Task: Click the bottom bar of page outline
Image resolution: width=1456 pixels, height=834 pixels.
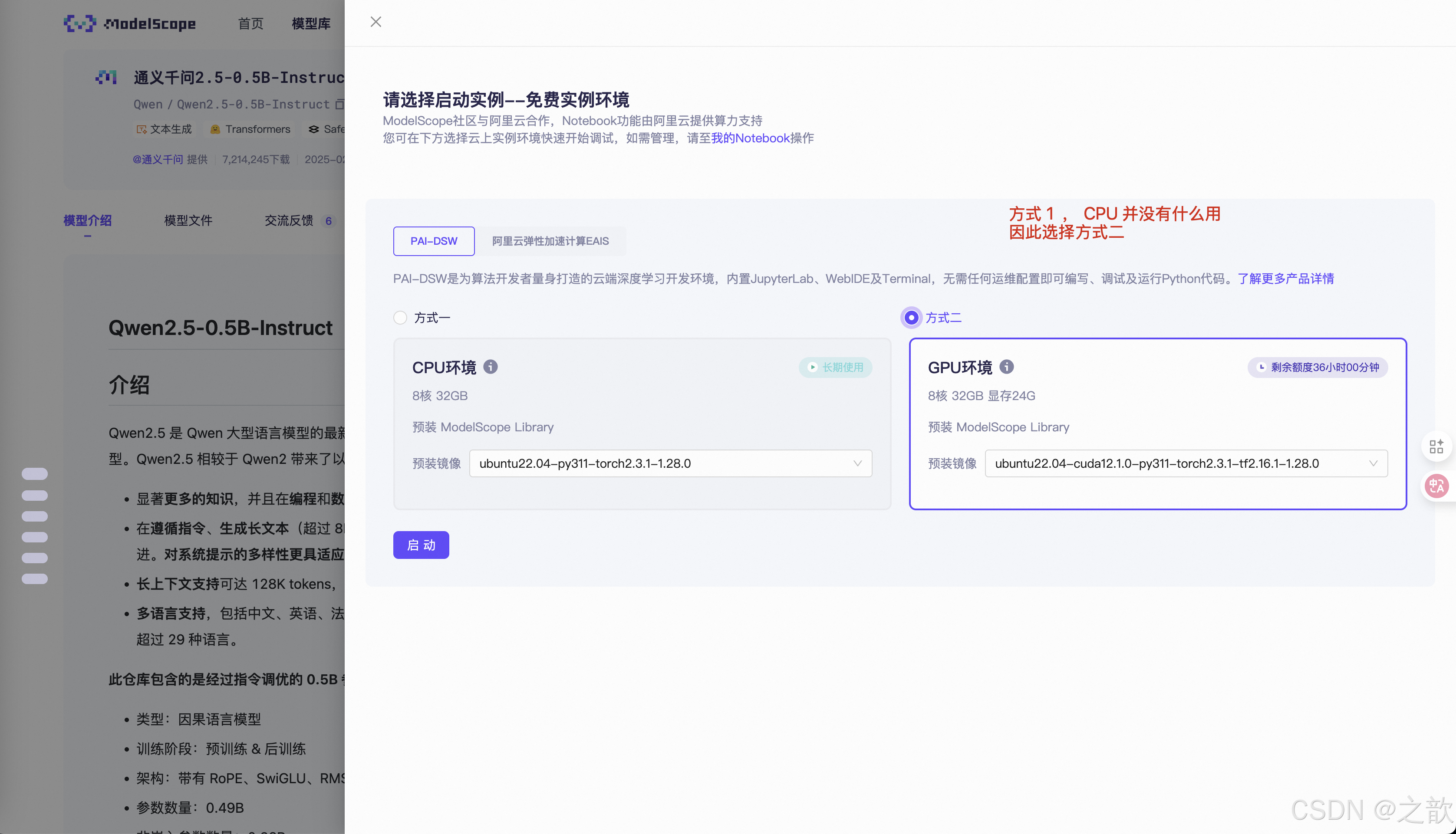Action: (34, 578)
